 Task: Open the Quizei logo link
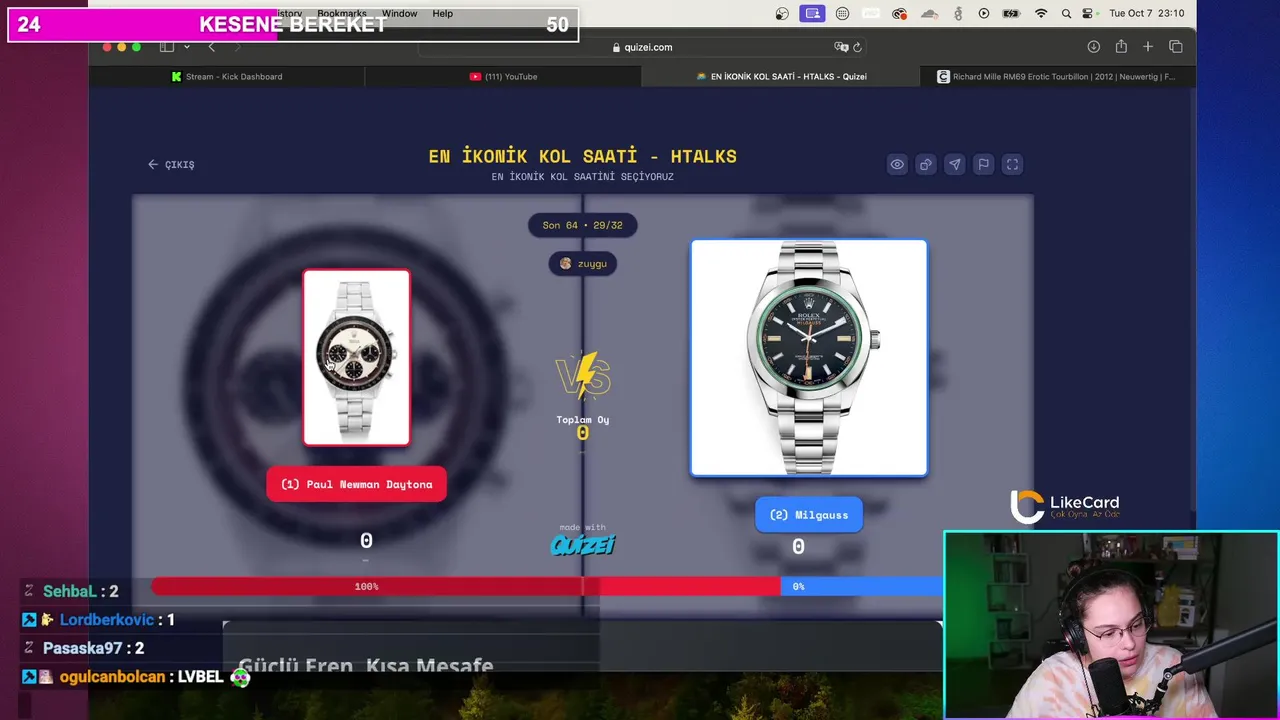pyautogui.click(x=583, y=544)
